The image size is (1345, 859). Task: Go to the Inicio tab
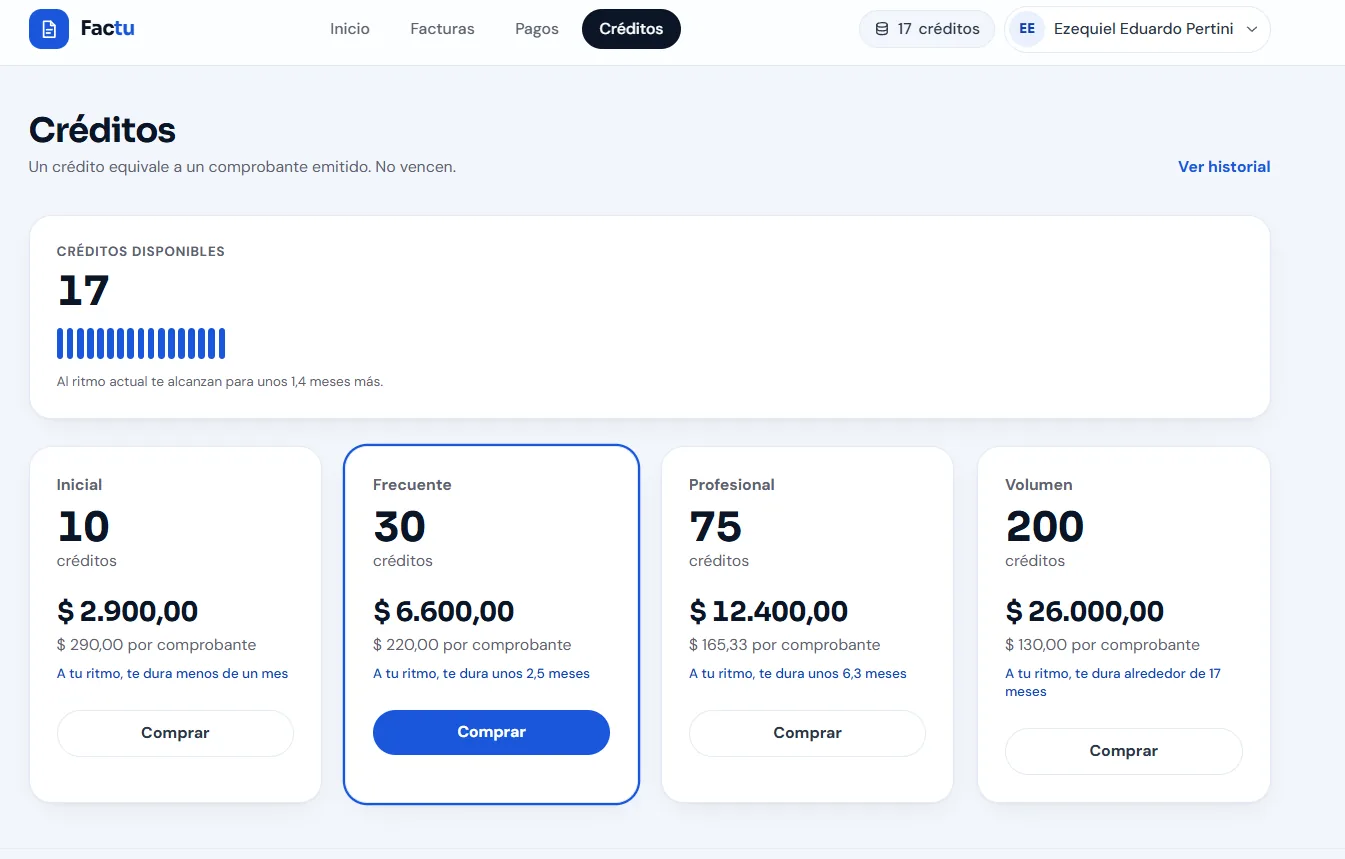[x=350, y=29]
